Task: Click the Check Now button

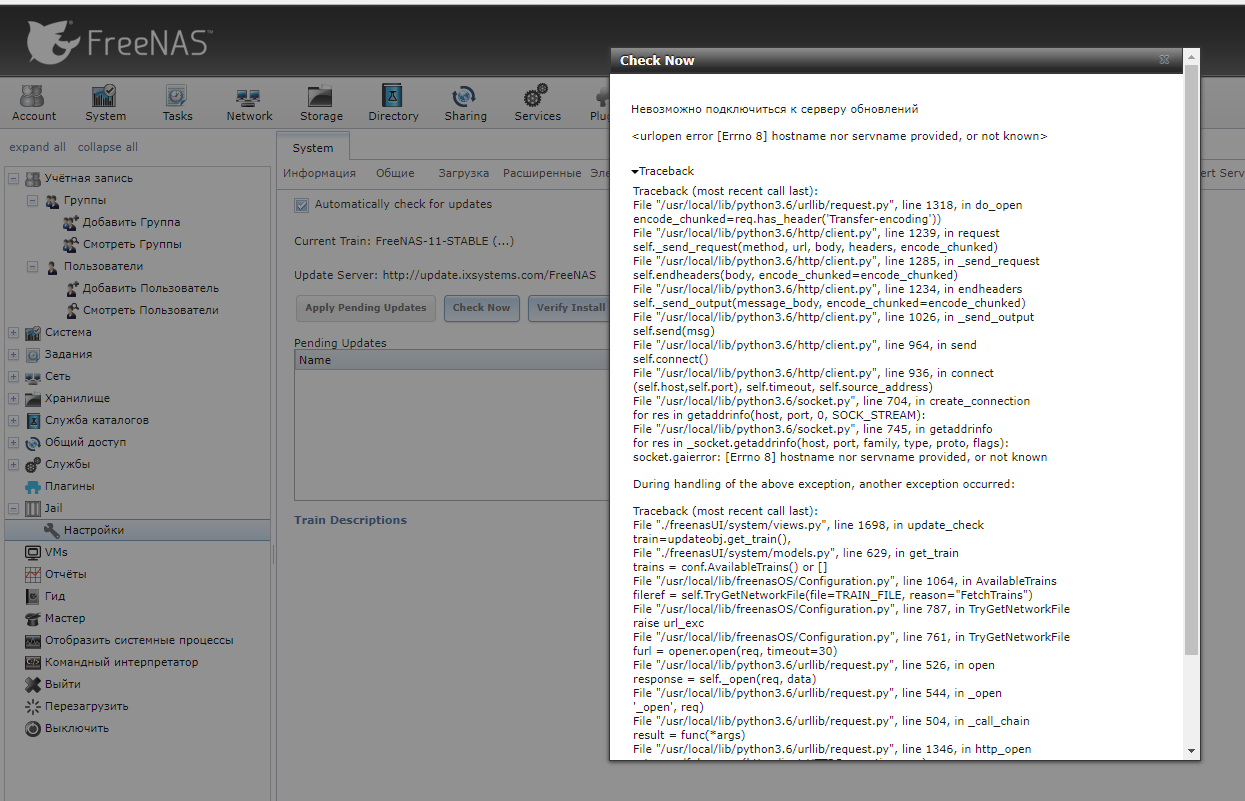Action: [481, 307]
